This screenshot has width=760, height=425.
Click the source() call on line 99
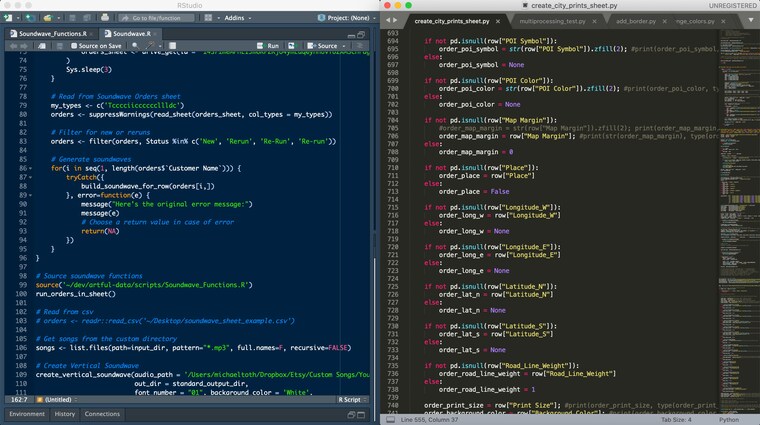click(144, 285)
